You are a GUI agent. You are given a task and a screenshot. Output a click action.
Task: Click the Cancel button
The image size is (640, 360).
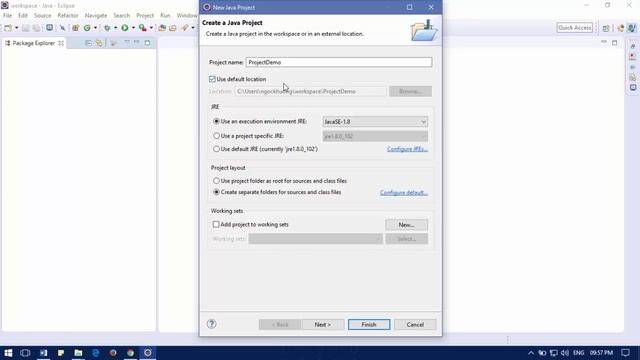click(415, 324)
